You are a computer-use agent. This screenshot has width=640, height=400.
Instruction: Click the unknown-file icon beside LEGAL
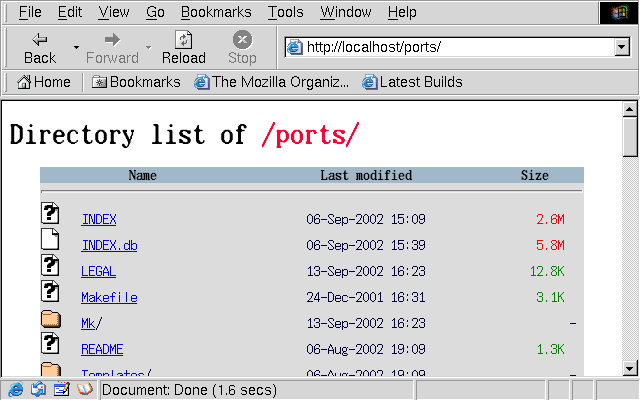(x=50, y=265)
